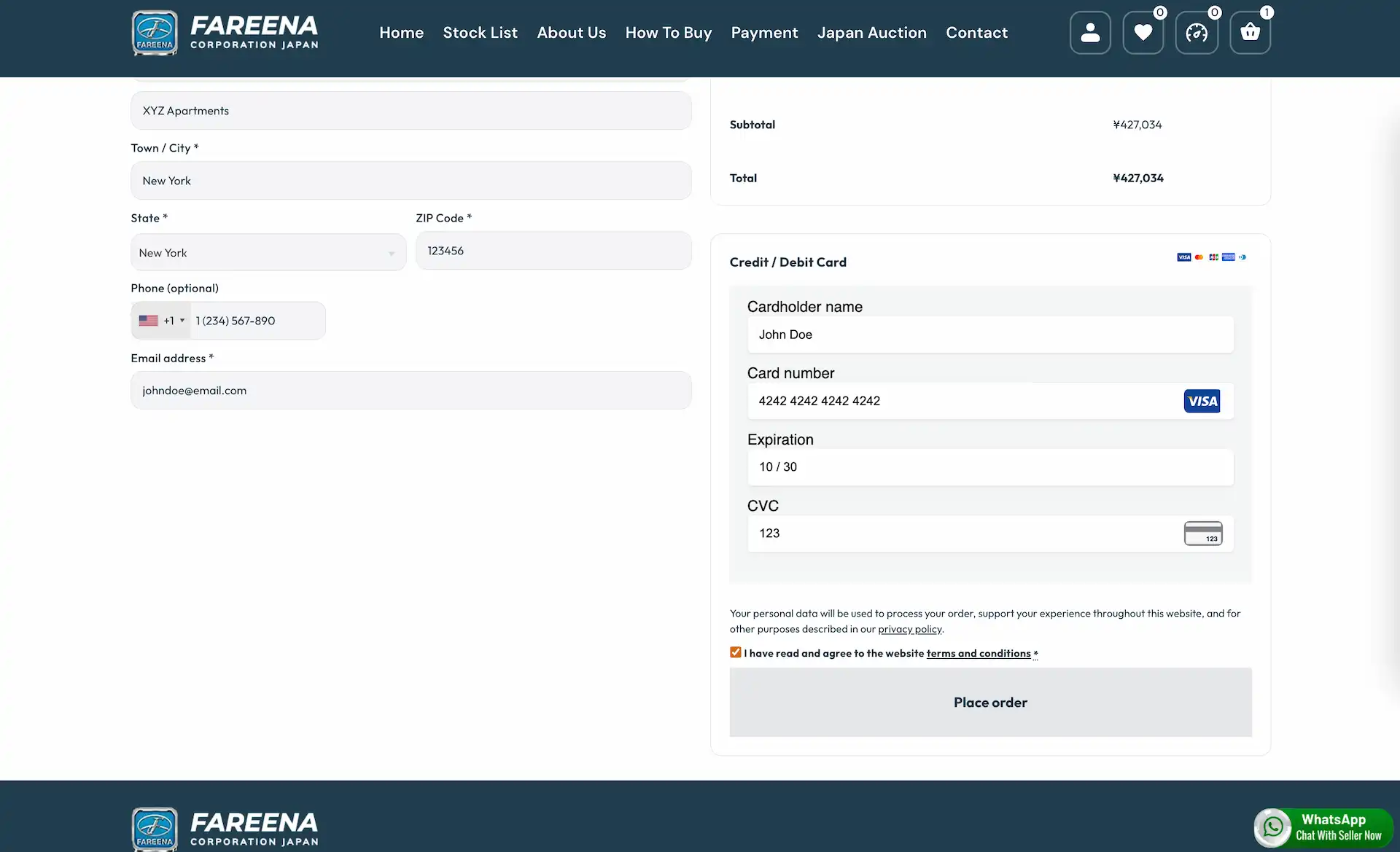The width and height of the screenshot is (1400, 852).
Task: Open the privacy policy link
Action: coord(909,629)
